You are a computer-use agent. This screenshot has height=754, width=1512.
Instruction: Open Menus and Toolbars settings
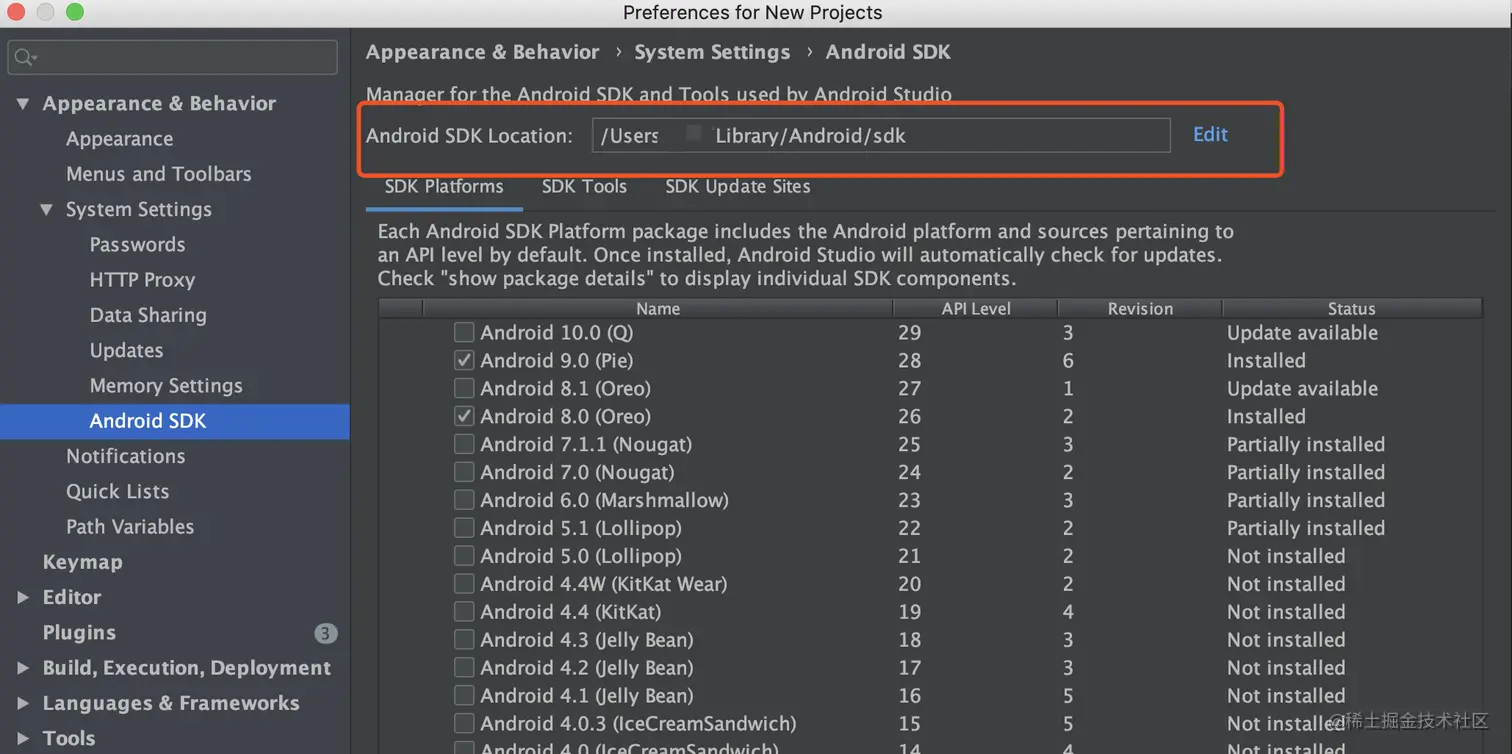[x=158, y=174]
